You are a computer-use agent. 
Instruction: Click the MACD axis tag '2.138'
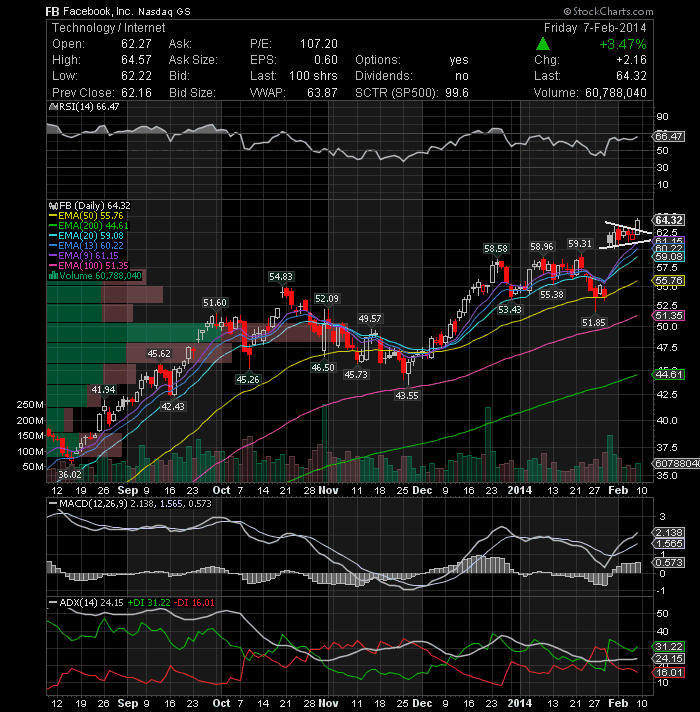[669, 532]
